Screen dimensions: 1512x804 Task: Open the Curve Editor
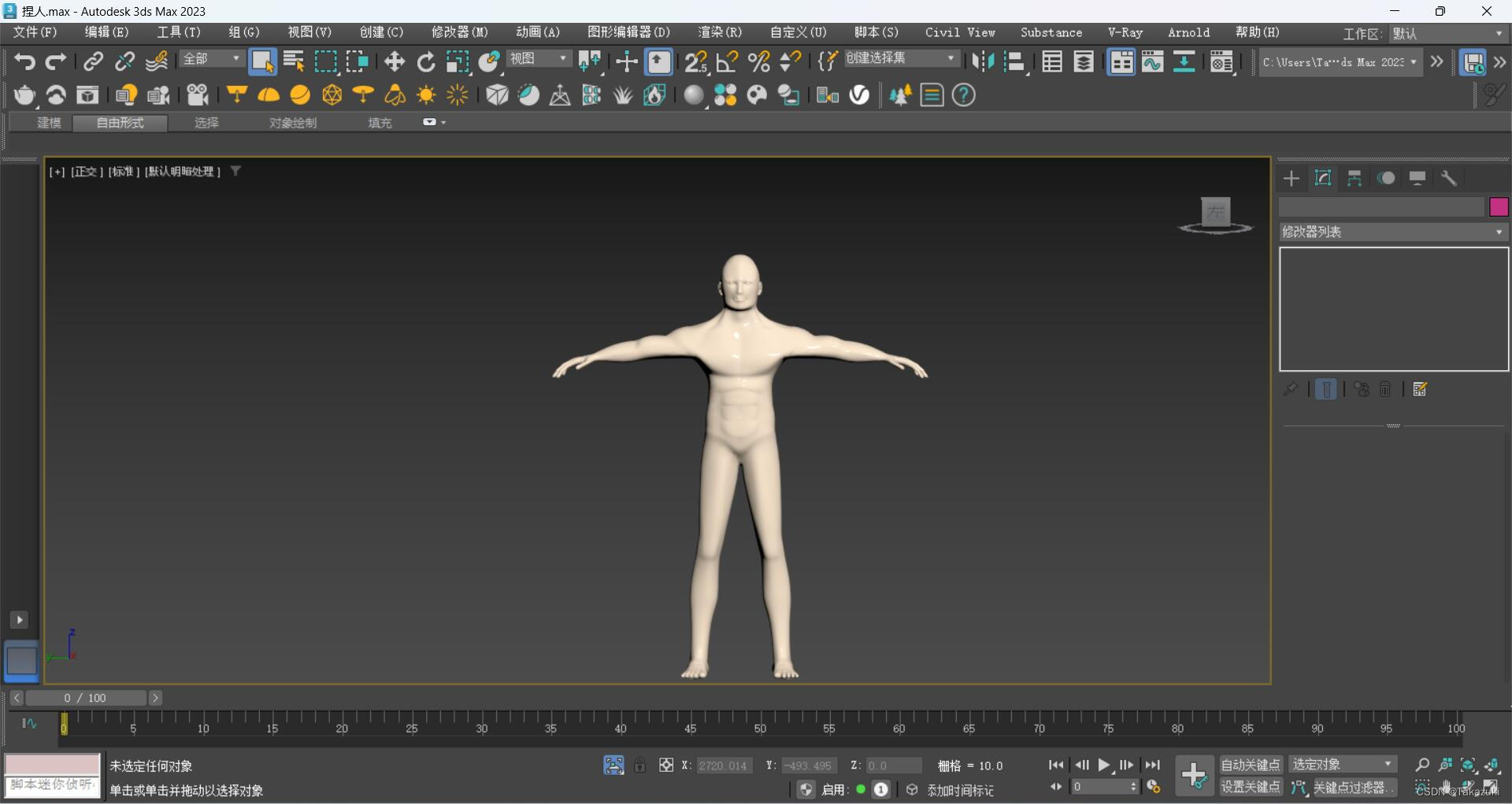(x=1152, y=61)
